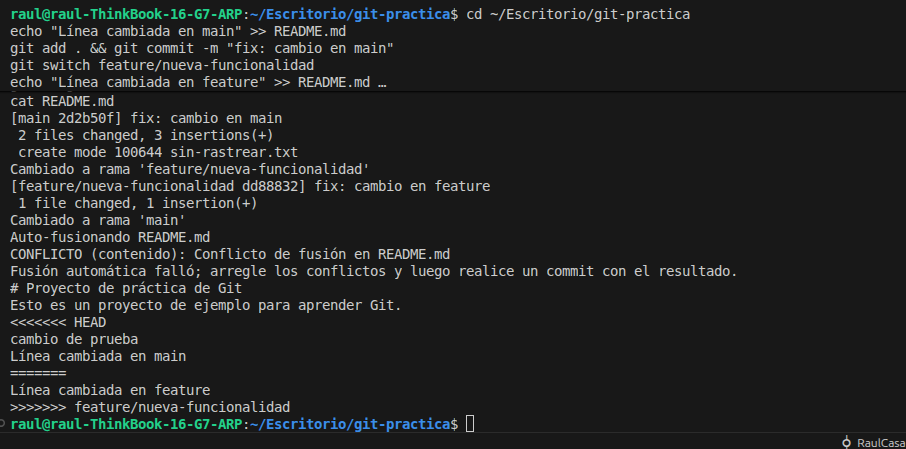Click the 'Línea cambiada en feature' output line
The height and width of the screenshot is (449, 906).
pyautogui.click(x=110, y=390)
